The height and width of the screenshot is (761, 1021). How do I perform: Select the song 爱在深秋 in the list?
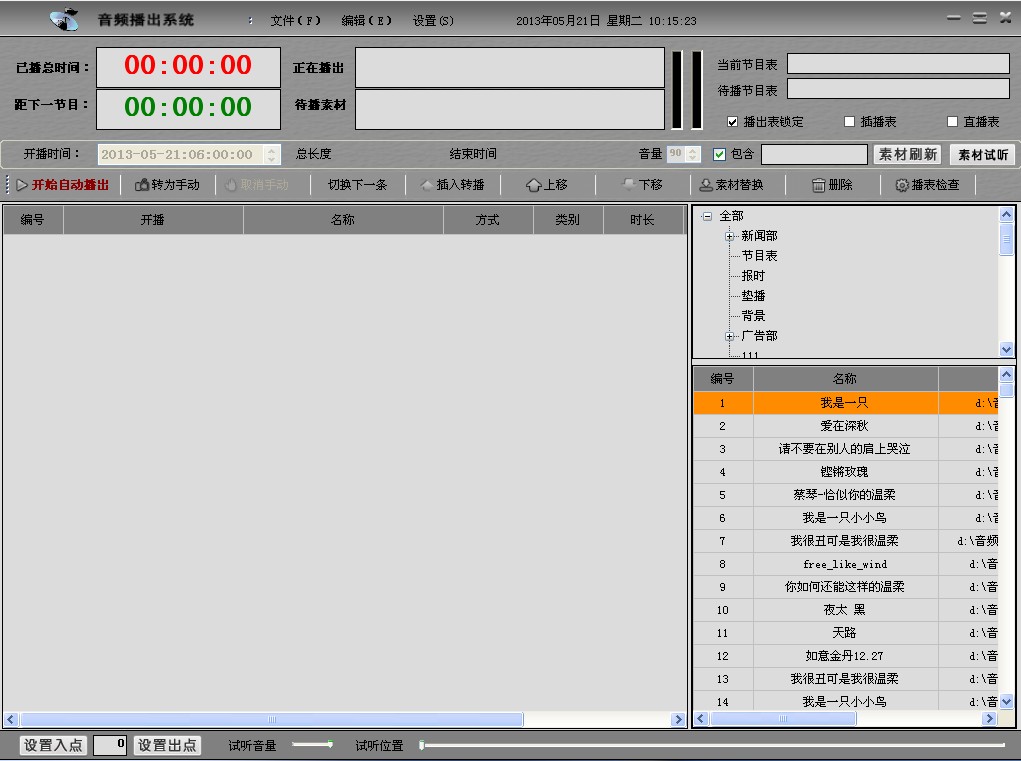tap(845, 426)
